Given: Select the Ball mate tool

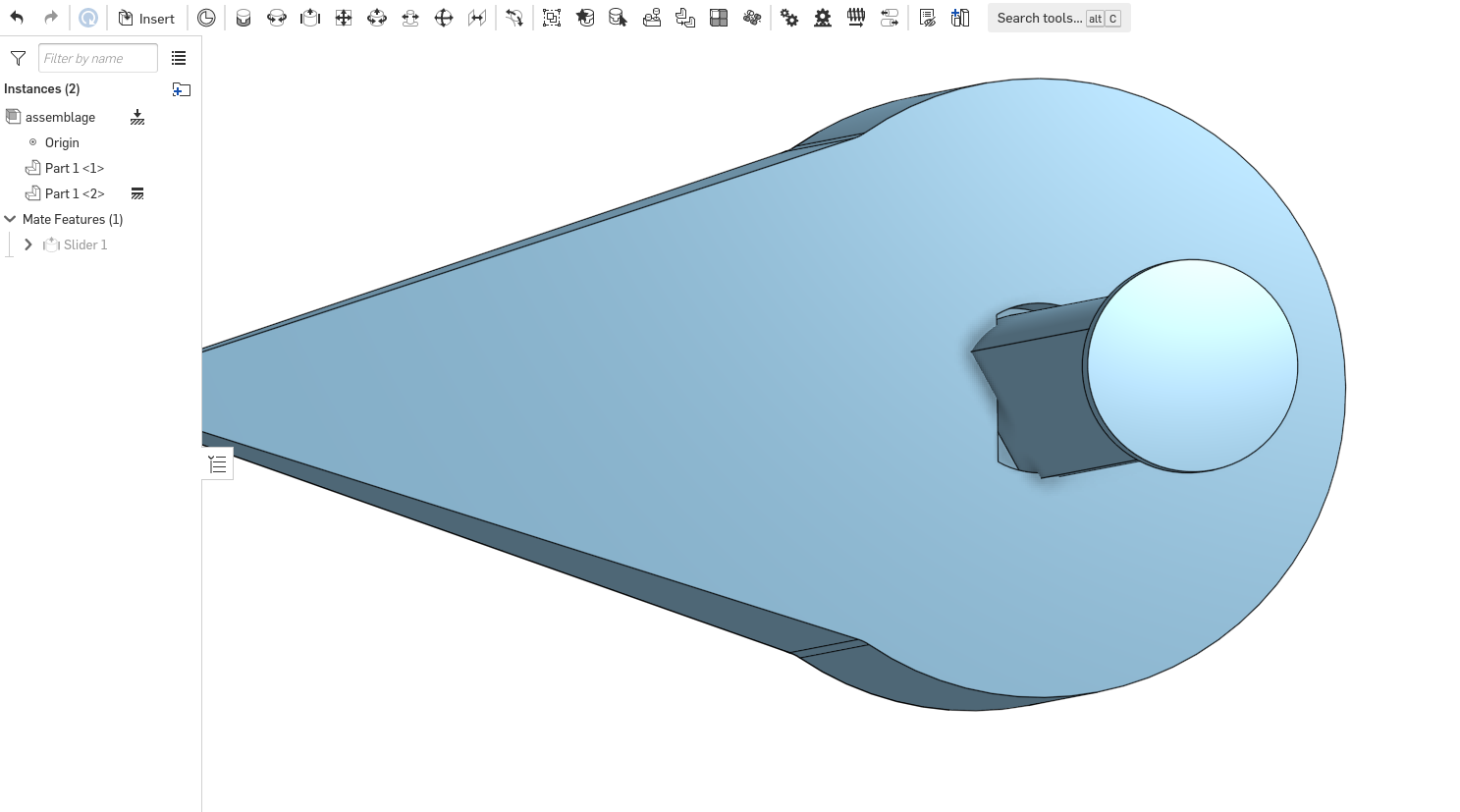Looking at the screenshot, I should tap(444, 18).
